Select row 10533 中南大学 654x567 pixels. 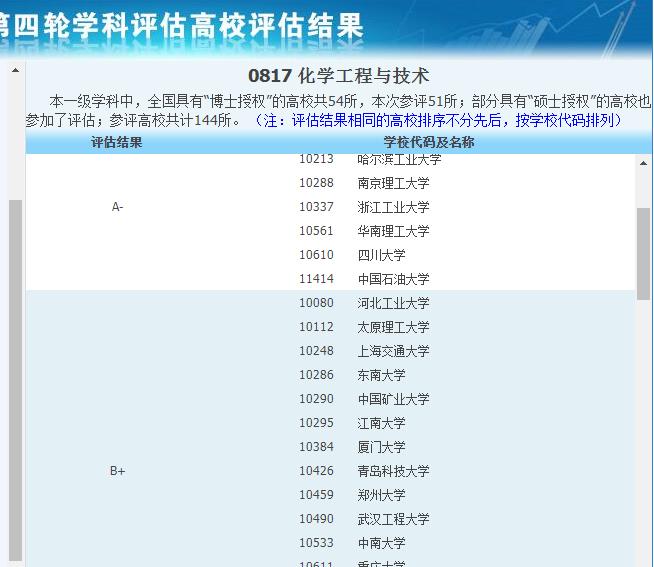[352, 543]
